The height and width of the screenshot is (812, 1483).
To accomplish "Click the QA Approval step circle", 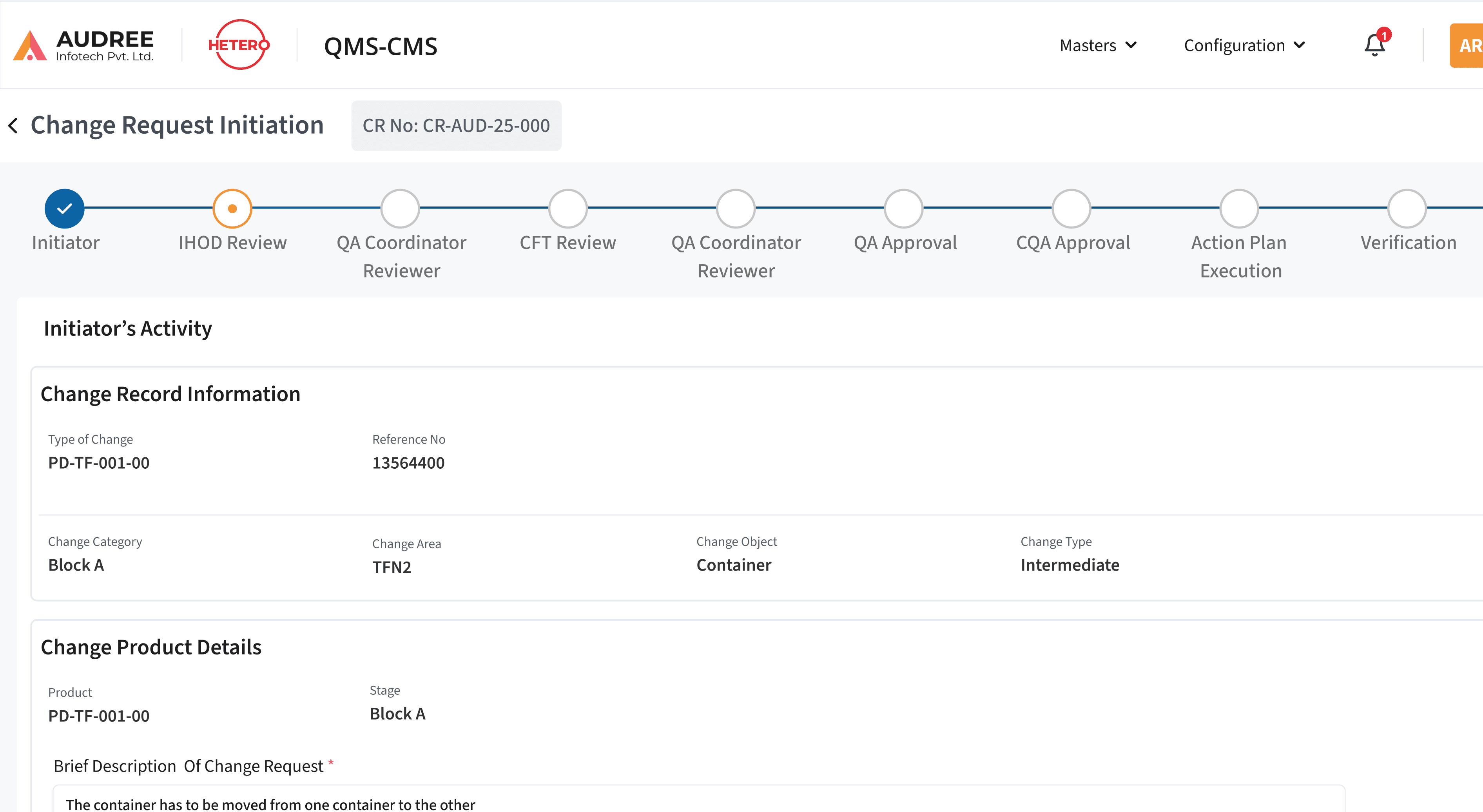I will pyautogui.click(x=905, y=208).
